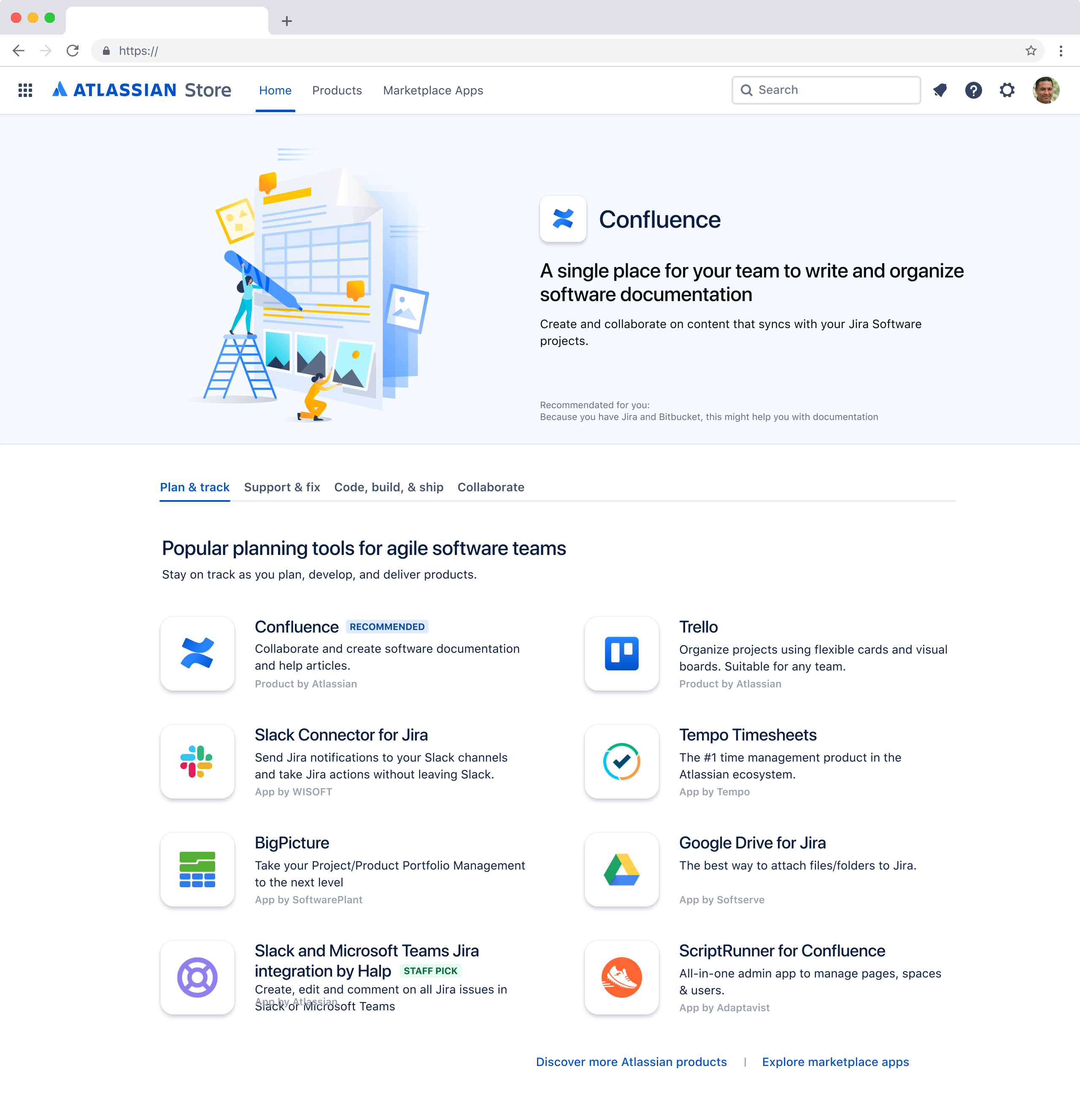This screenshot has height=1120, width=1080.
Task: Click the active browser tab
Action: 166,21
